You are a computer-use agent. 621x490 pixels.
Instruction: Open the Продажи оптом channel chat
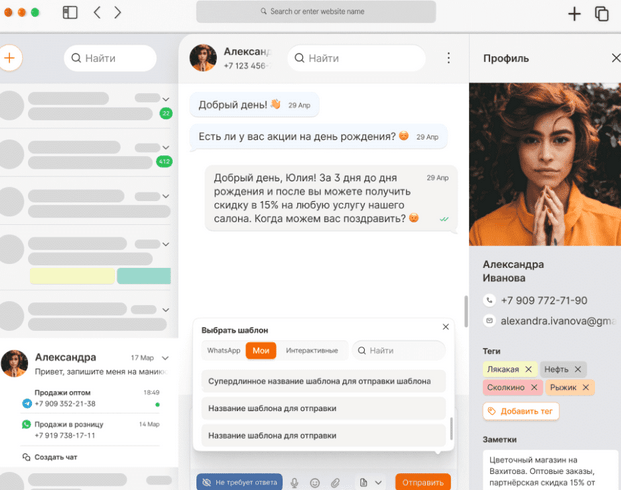point(90,398)
